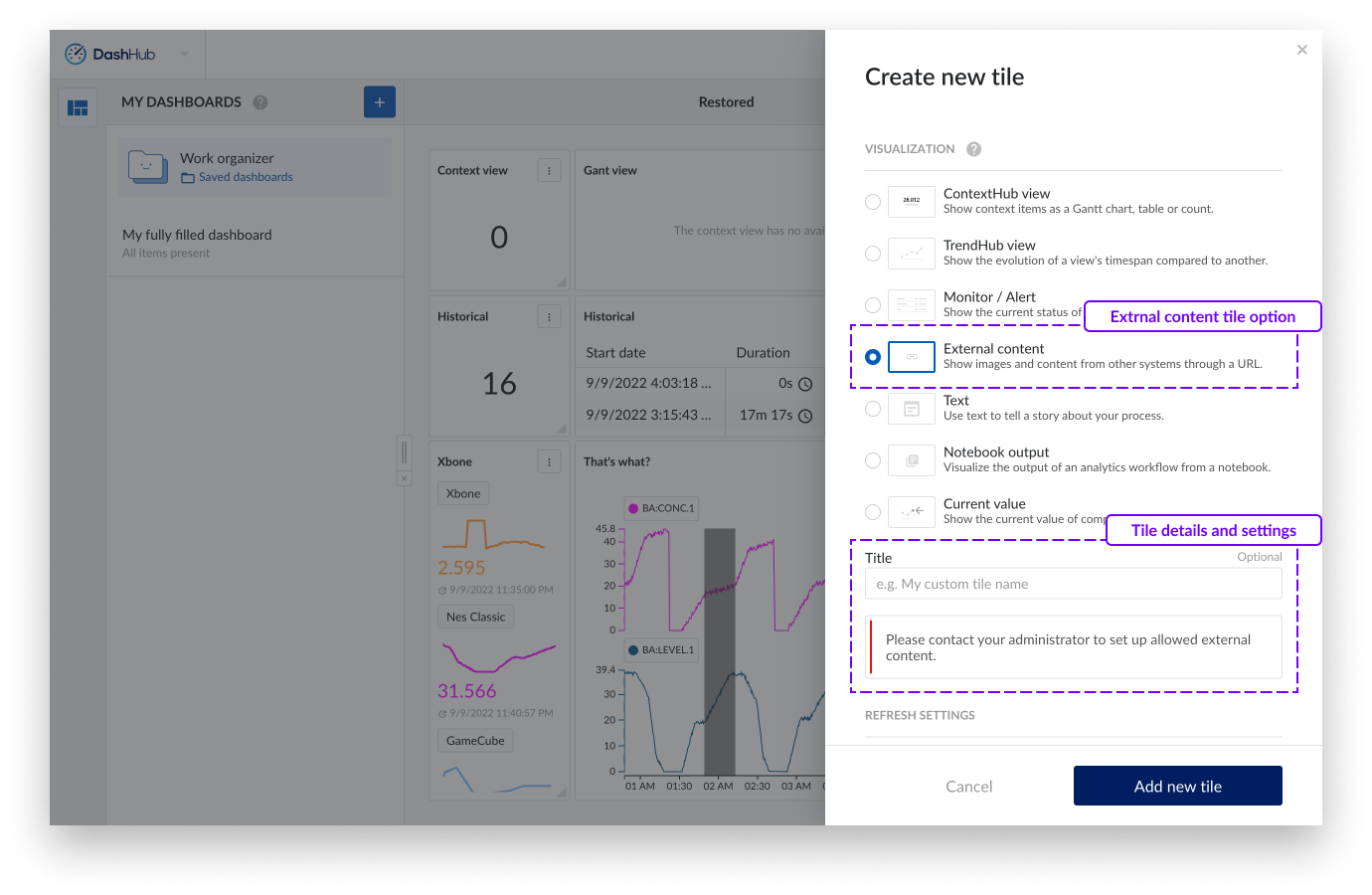The height and width of the screenshot is (895, 1372).
Task: Click the Visualization help question mark icon
Action: point(973,149)
